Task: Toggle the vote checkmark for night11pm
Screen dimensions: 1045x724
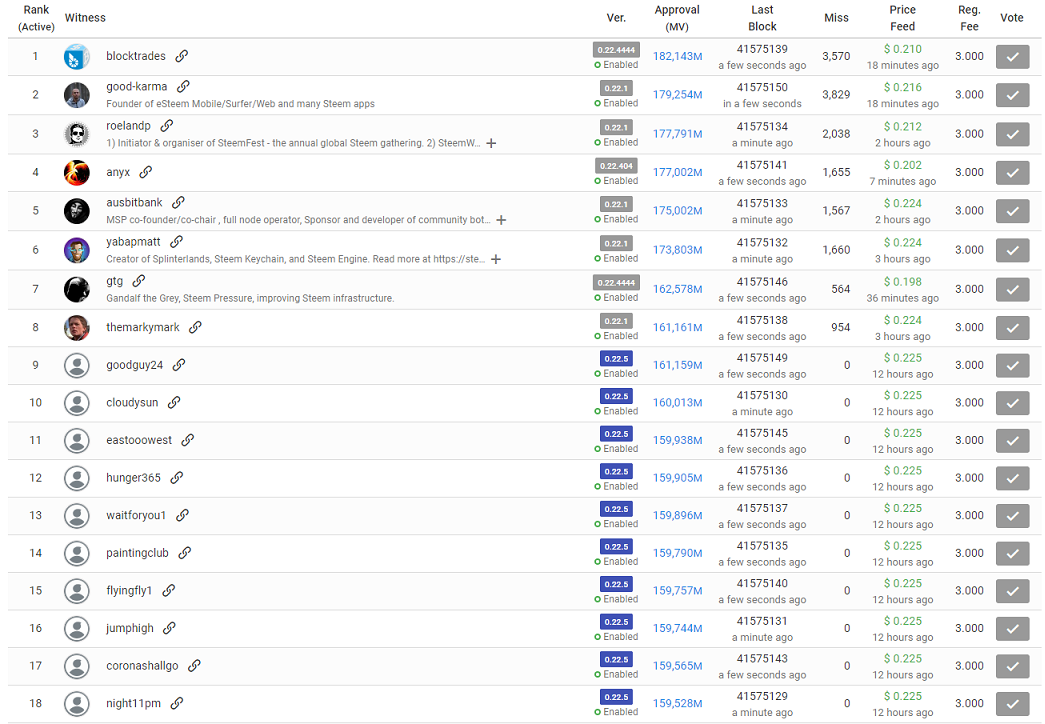Action: click(1012, 703)
